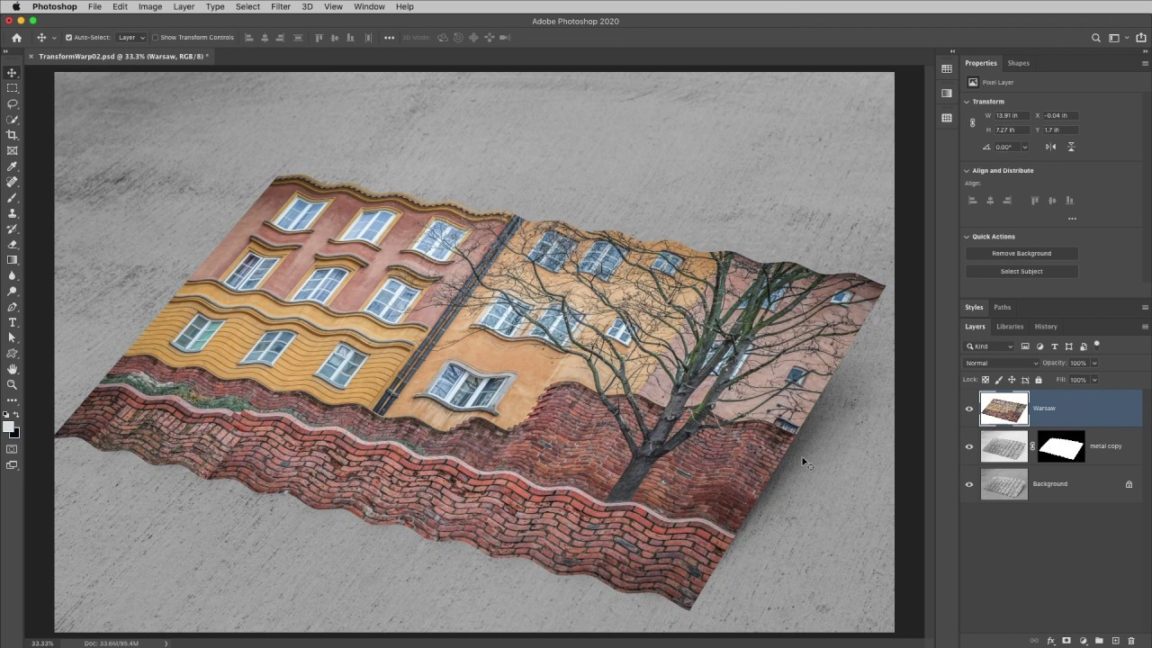The image size is (1152, 648).
Task: Click the Select Subject button
Action: click(1021, 271)
